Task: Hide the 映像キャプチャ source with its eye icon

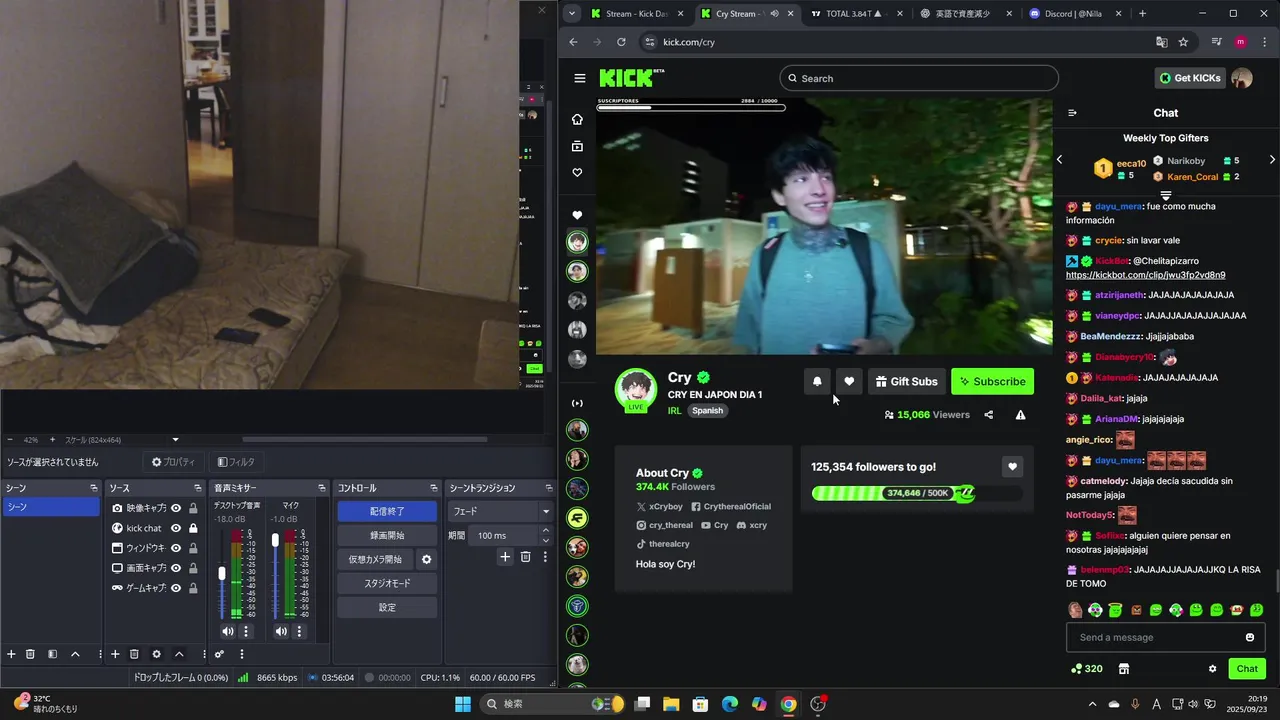Action: (x=176, y=508)
